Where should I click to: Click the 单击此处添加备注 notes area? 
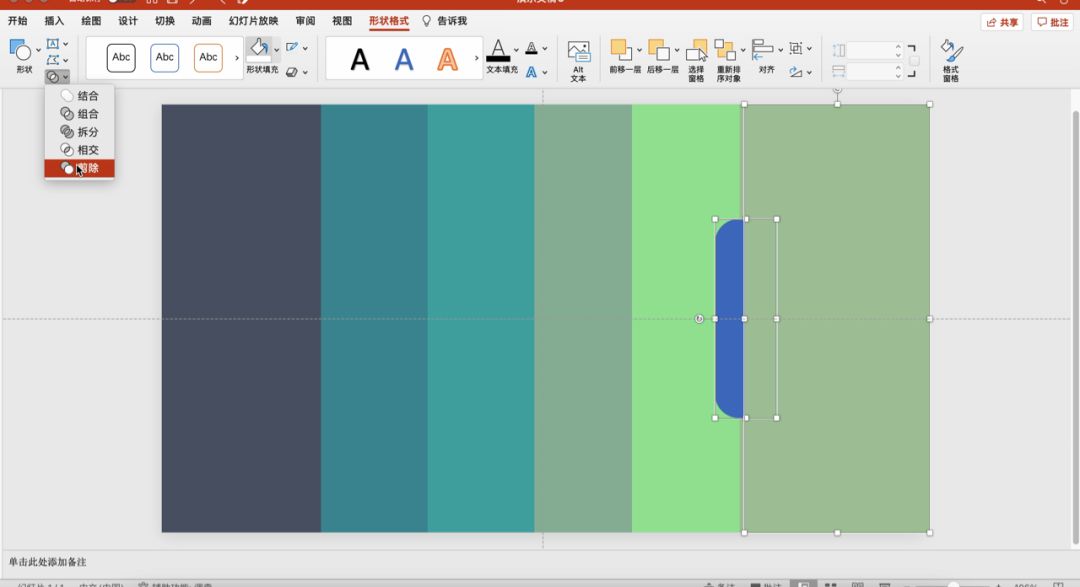point(48,562)
